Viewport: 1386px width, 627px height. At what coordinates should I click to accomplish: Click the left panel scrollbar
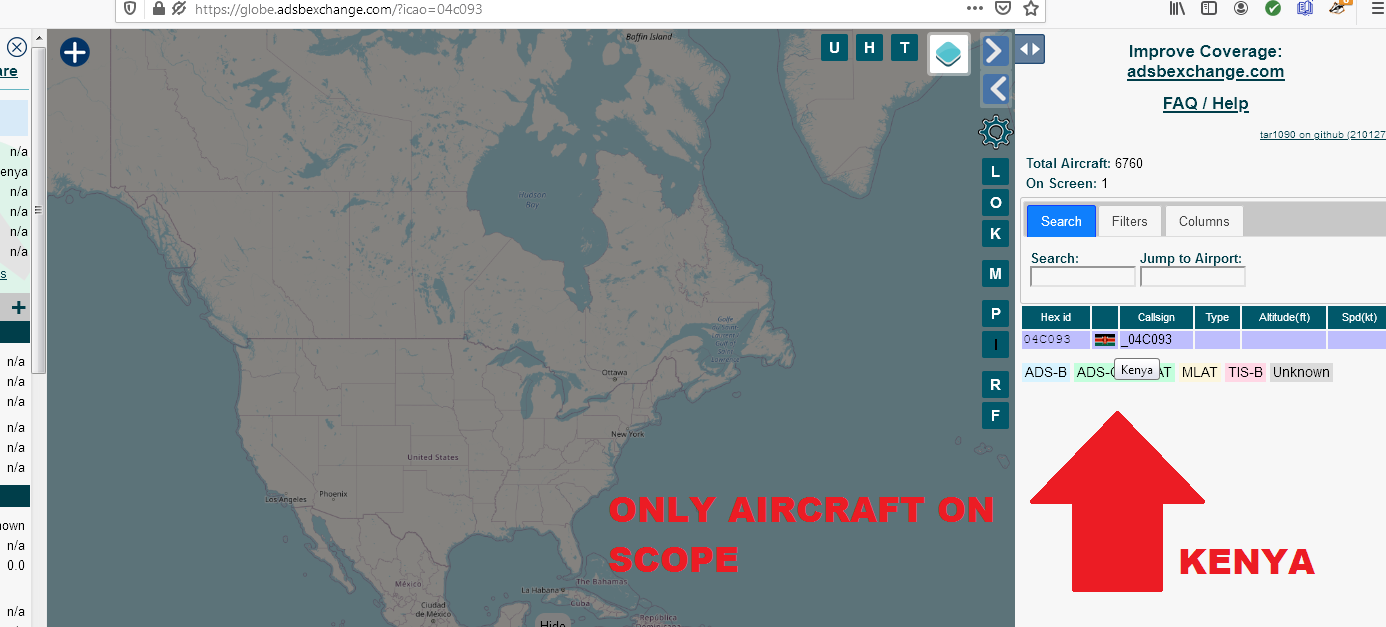click(39, 210)
